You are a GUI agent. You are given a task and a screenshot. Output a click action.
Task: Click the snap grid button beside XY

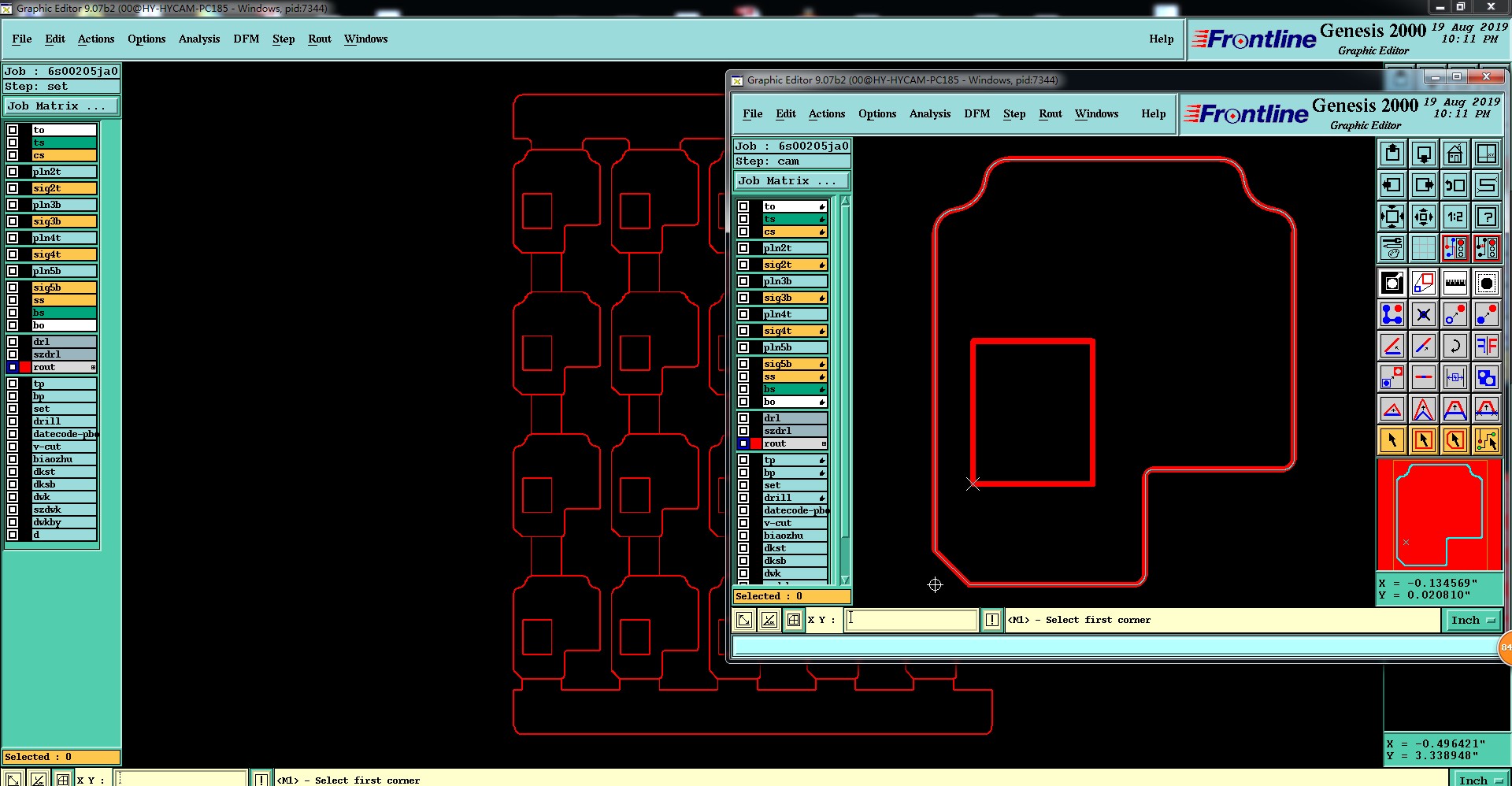[x=794, y=620]
